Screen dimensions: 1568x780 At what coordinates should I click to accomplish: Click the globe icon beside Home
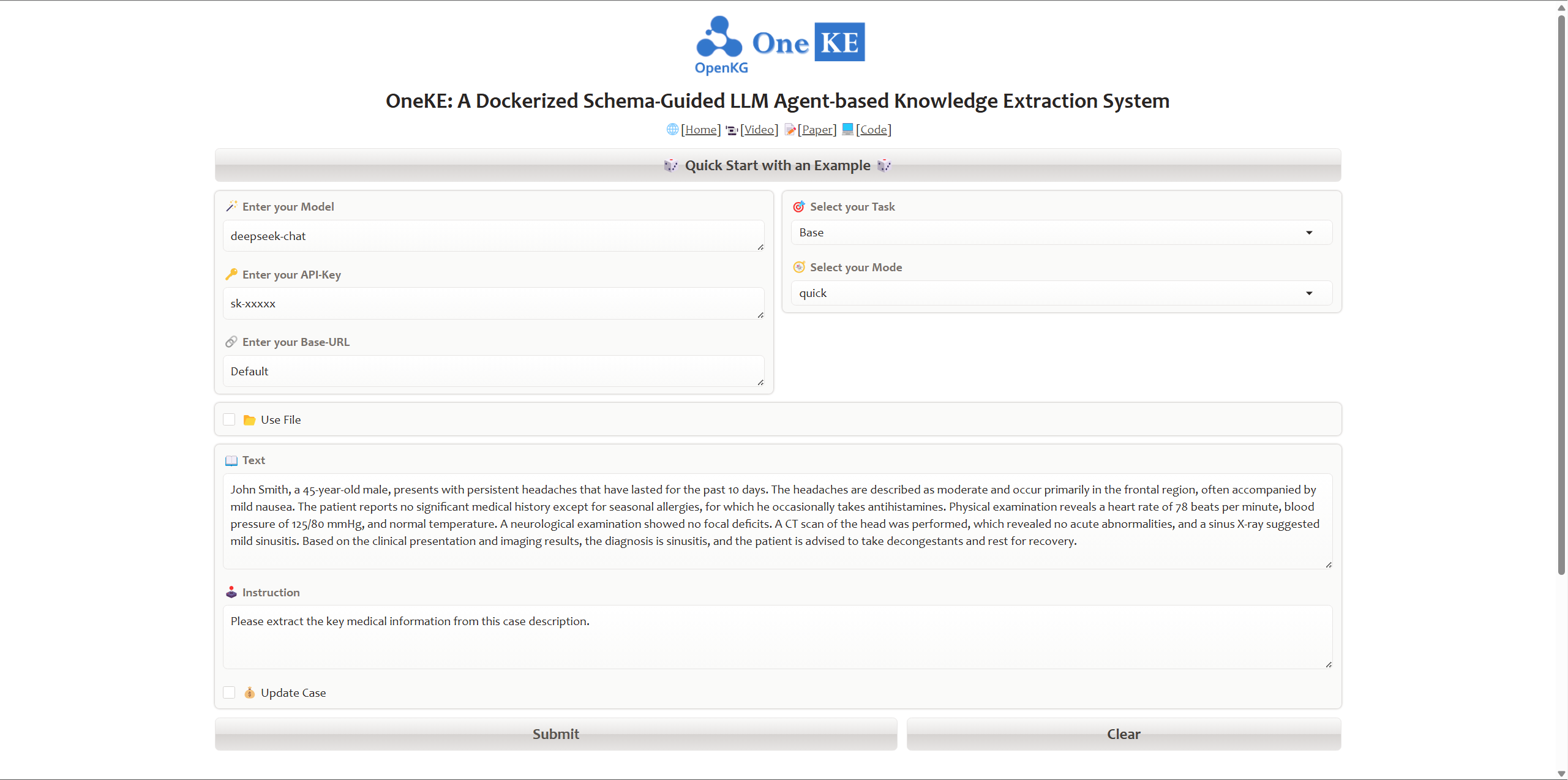pyautogui.click(x=672, y=129)
